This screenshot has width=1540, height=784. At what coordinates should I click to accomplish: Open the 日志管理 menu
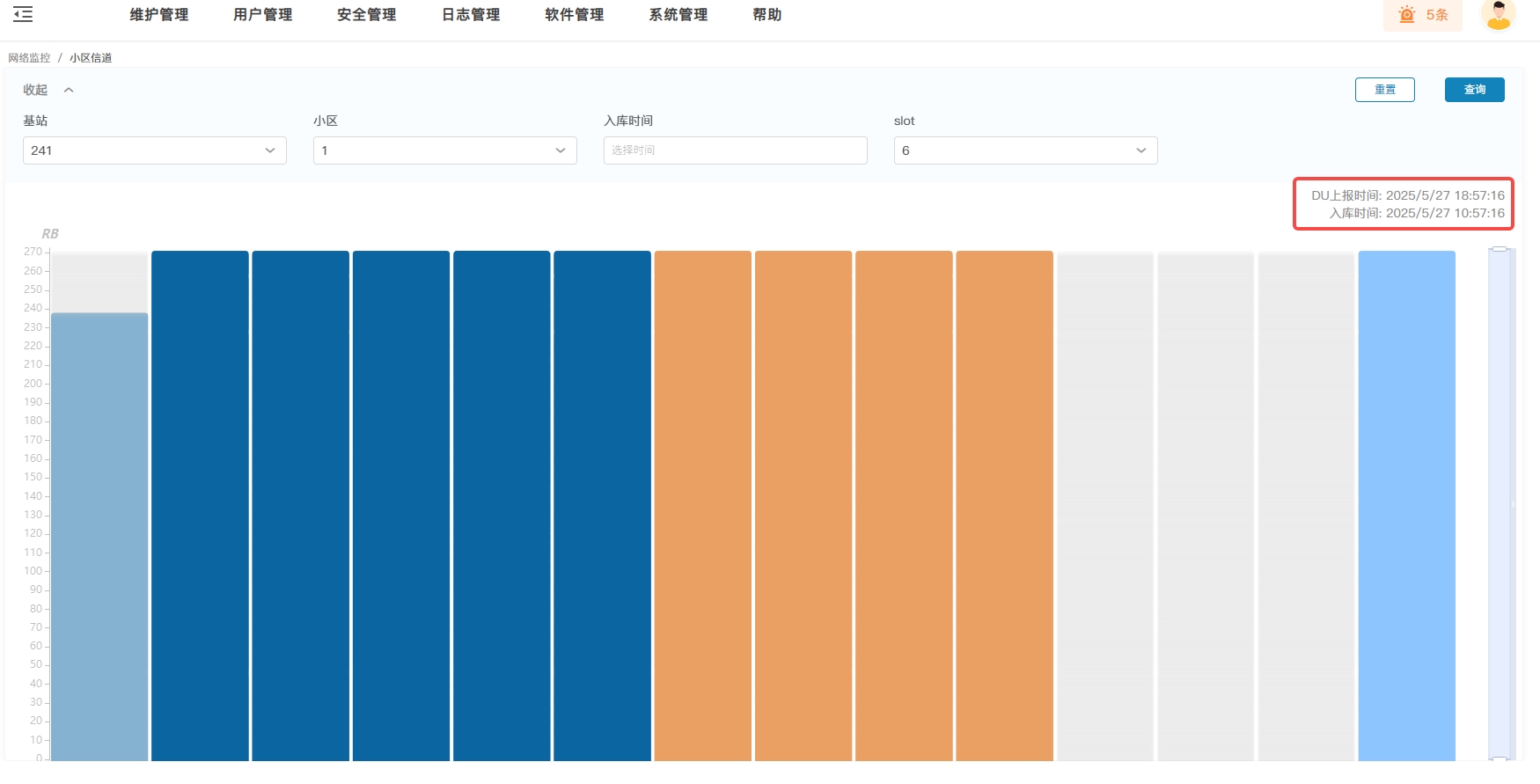471,15
